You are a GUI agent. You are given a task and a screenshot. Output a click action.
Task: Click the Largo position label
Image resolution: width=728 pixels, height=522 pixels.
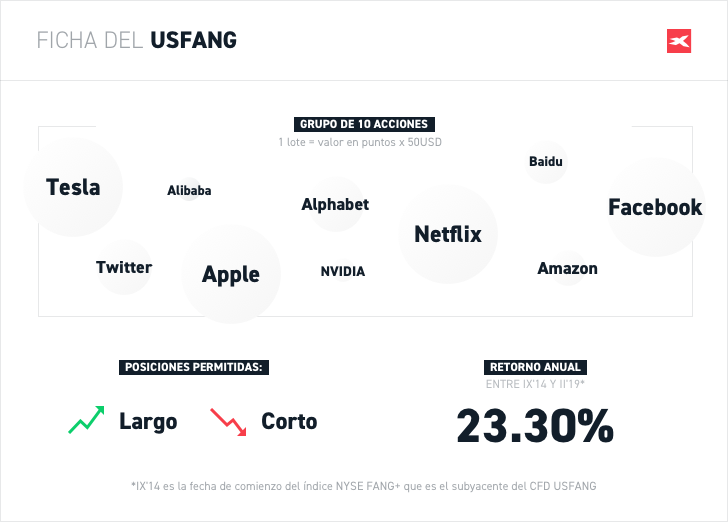click(148, 421)
